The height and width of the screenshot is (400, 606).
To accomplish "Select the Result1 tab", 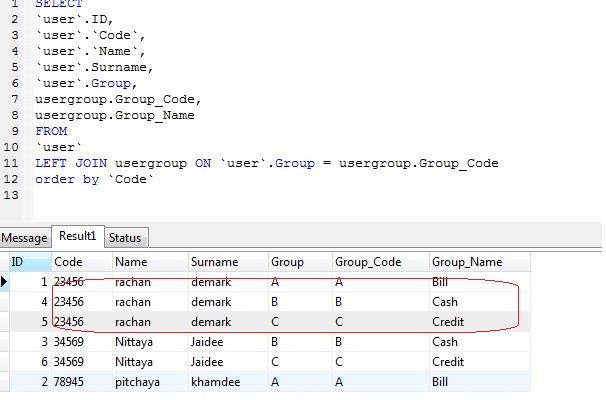I will [77, 237].
